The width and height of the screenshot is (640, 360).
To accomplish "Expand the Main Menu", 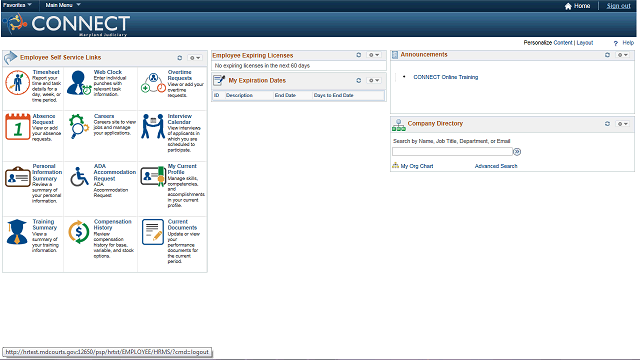I will pyautogui.click(x=63, y=5).
